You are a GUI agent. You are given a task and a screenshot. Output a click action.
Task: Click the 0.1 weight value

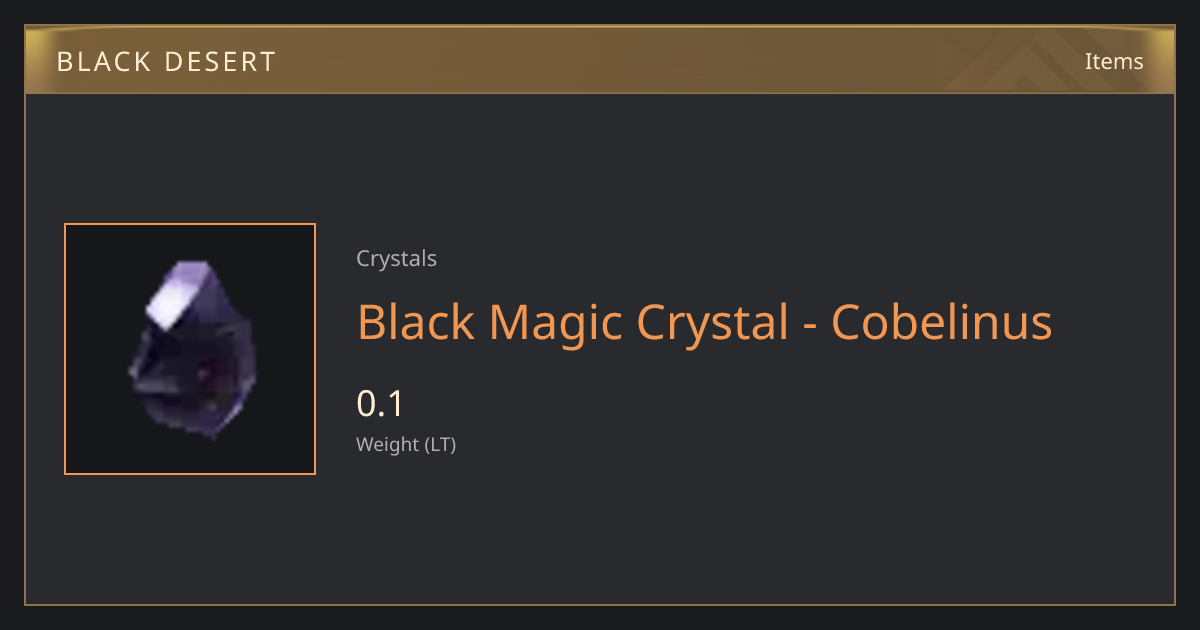click(380, 404)
